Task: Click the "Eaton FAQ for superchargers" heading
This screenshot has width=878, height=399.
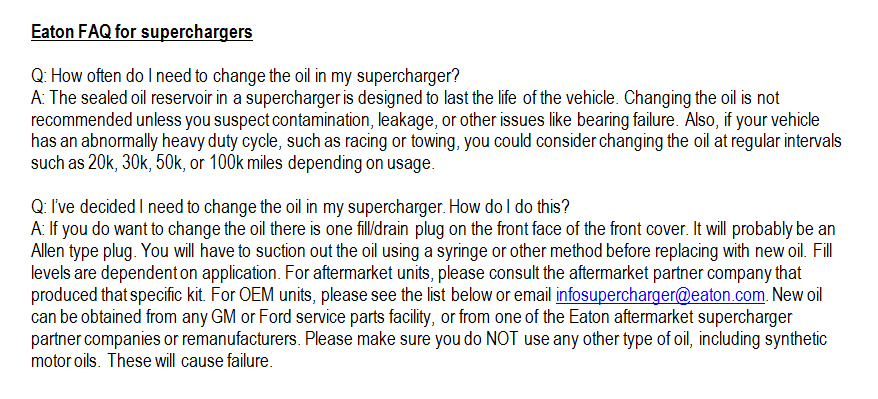Action: click(x=142, y=32)
